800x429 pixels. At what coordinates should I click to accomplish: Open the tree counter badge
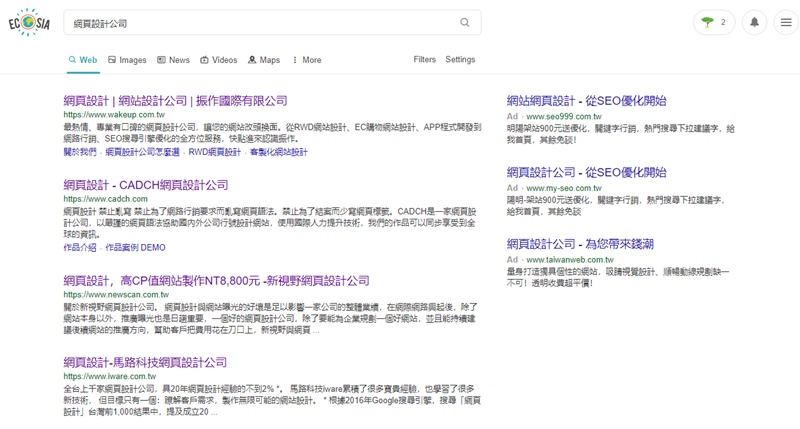click(x=714, y=22)
